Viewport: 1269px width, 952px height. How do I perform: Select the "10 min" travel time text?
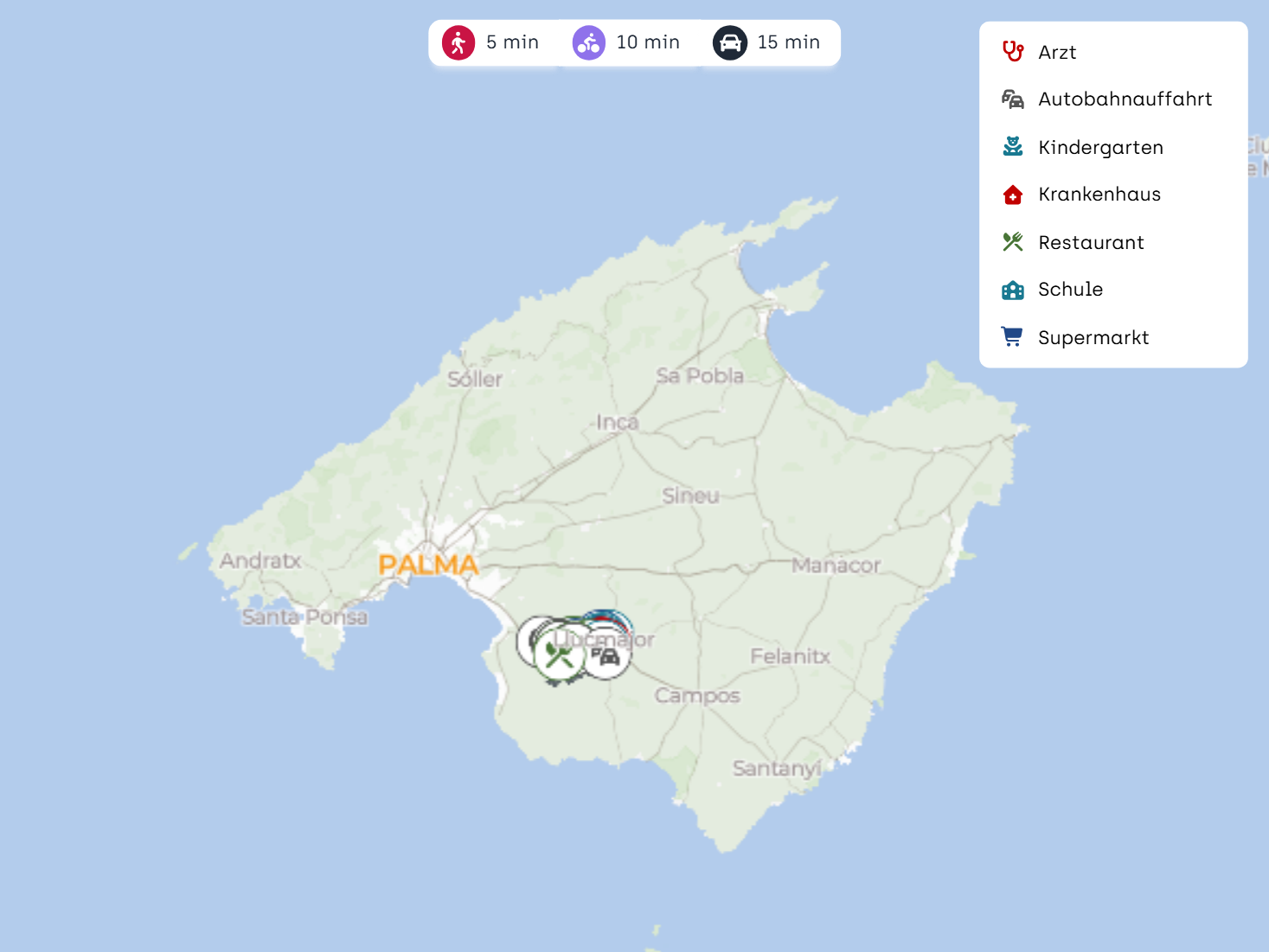[648, 42]
